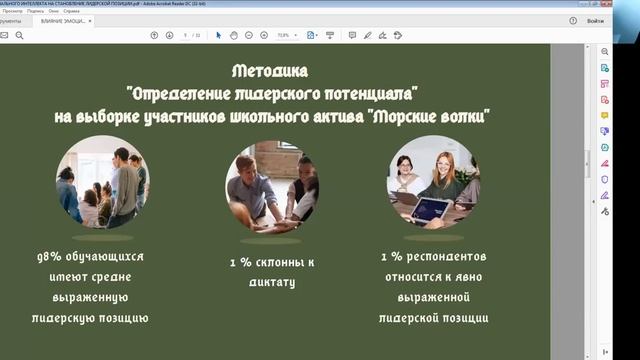Open the Protect shield tool
The width and height of the screenshot is (640, 360).
(x=604, y=179)
